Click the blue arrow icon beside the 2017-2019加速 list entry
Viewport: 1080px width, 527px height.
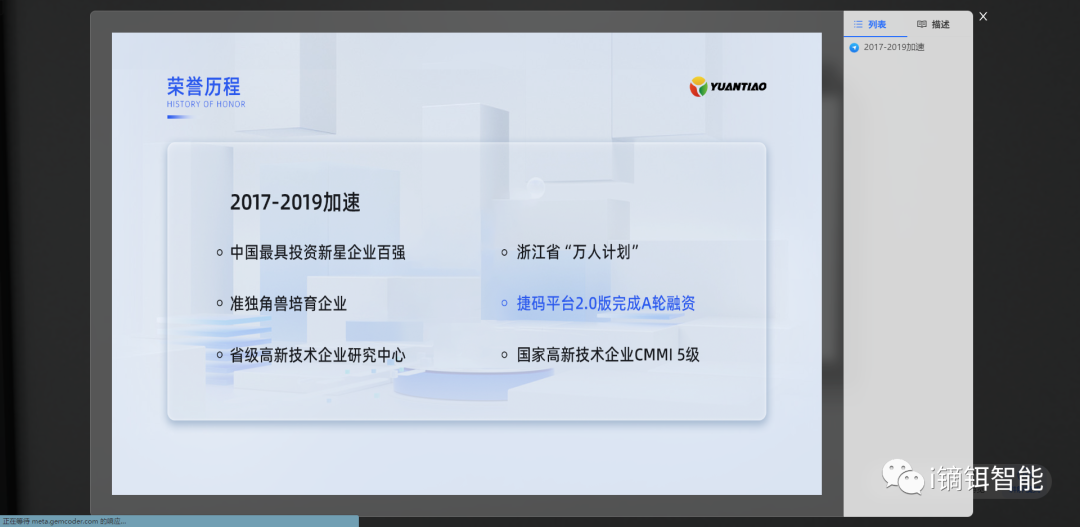click(854, 47)
